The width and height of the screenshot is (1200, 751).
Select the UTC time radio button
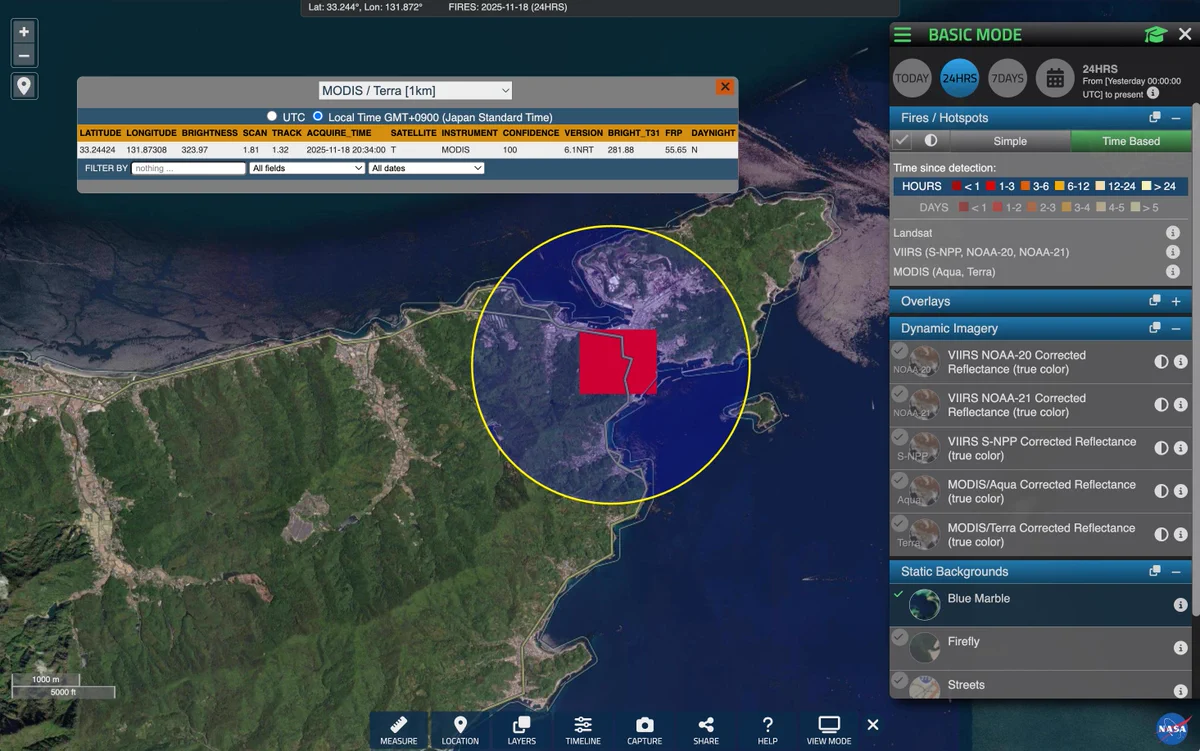[x=272, y=116]
